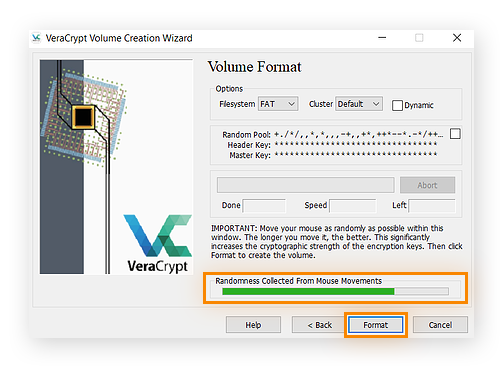The height and width of the screenshot is (368, 501).
Task: Click the Volume Format heading
Action: point(255,67)
